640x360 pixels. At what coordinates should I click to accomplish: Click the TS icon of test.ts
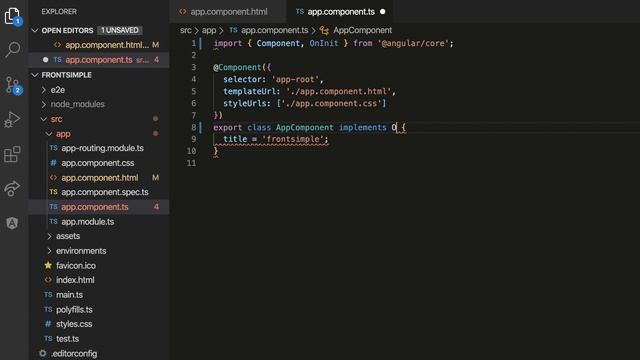tap(48, 338)
